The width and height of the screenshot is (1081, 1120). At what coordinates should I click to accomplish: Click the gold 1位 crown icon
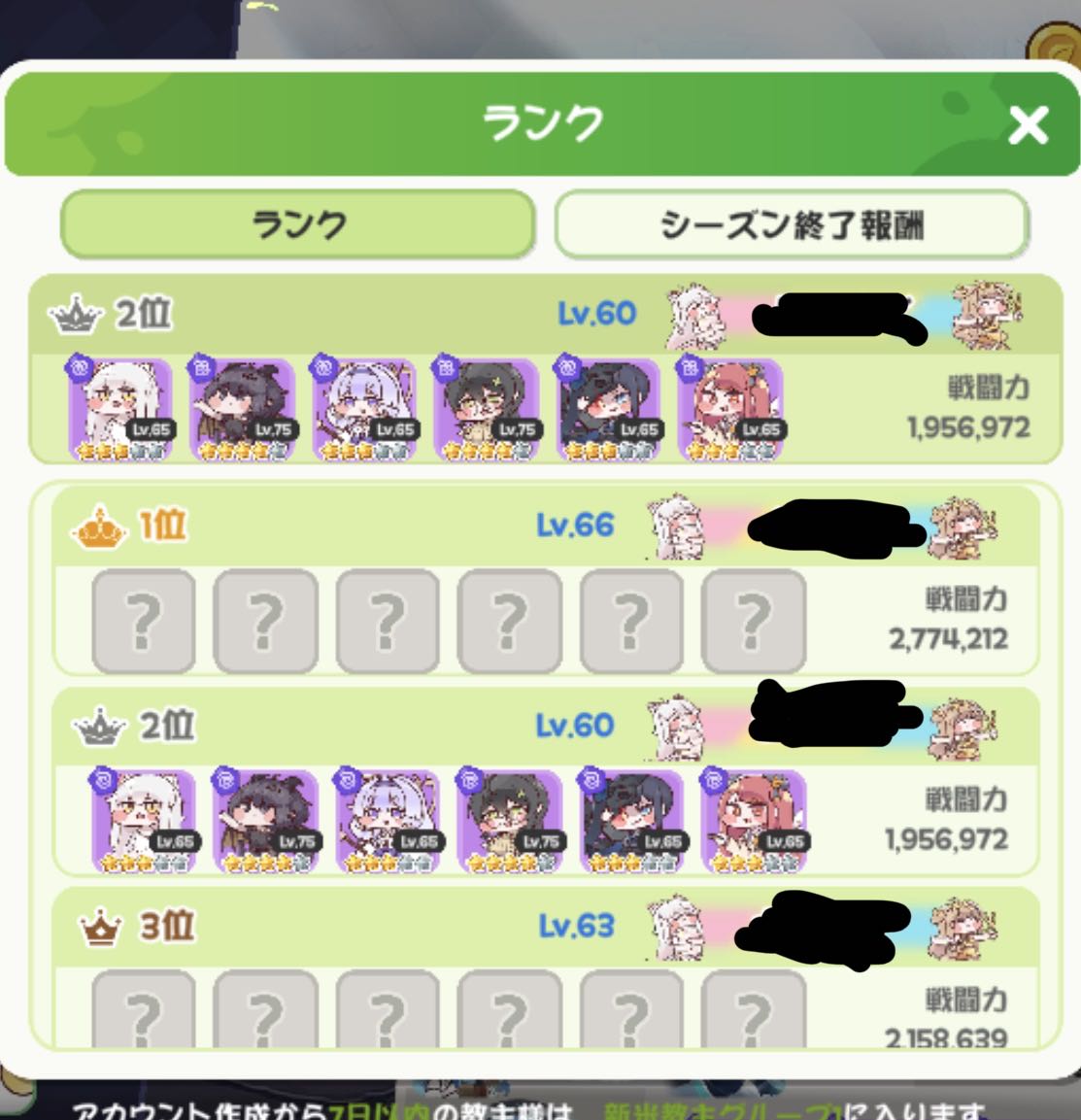(x=99, y=527)
